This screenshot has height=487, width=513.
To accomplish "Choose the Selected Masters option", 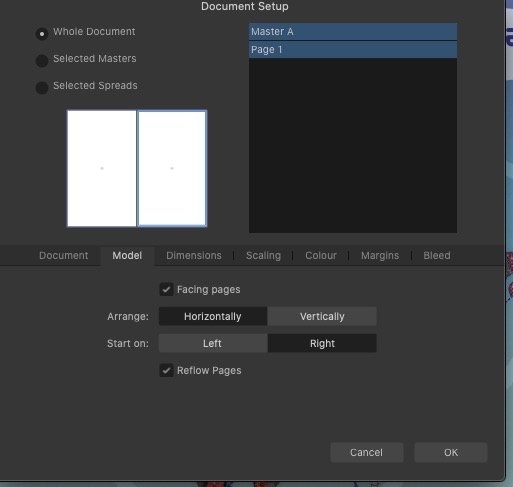I will click(42, 61).
